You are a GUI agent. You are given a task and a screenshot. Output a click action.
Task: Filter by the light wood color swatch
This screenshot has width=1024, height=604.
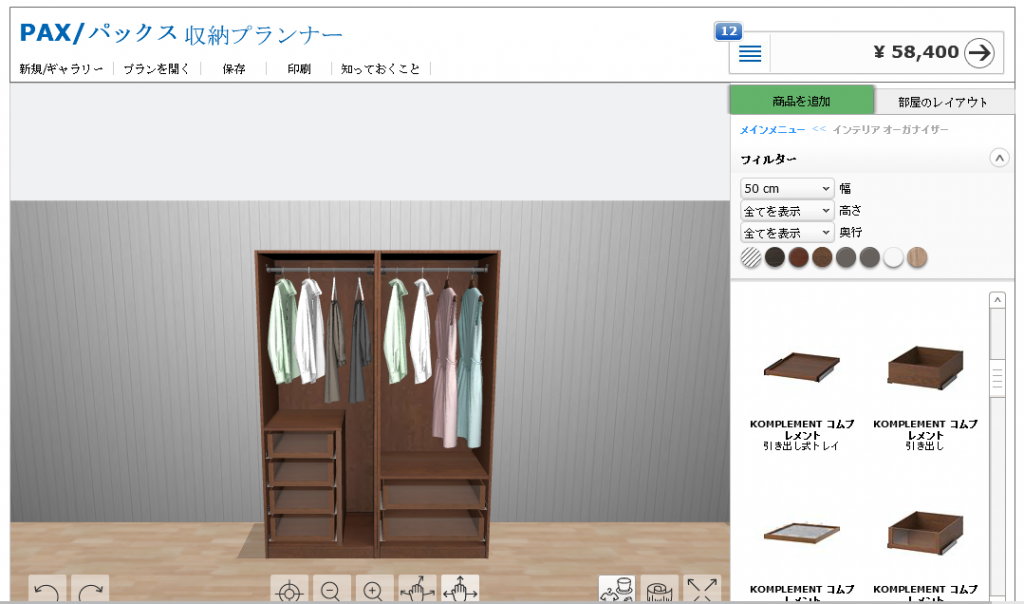point(917,258)
